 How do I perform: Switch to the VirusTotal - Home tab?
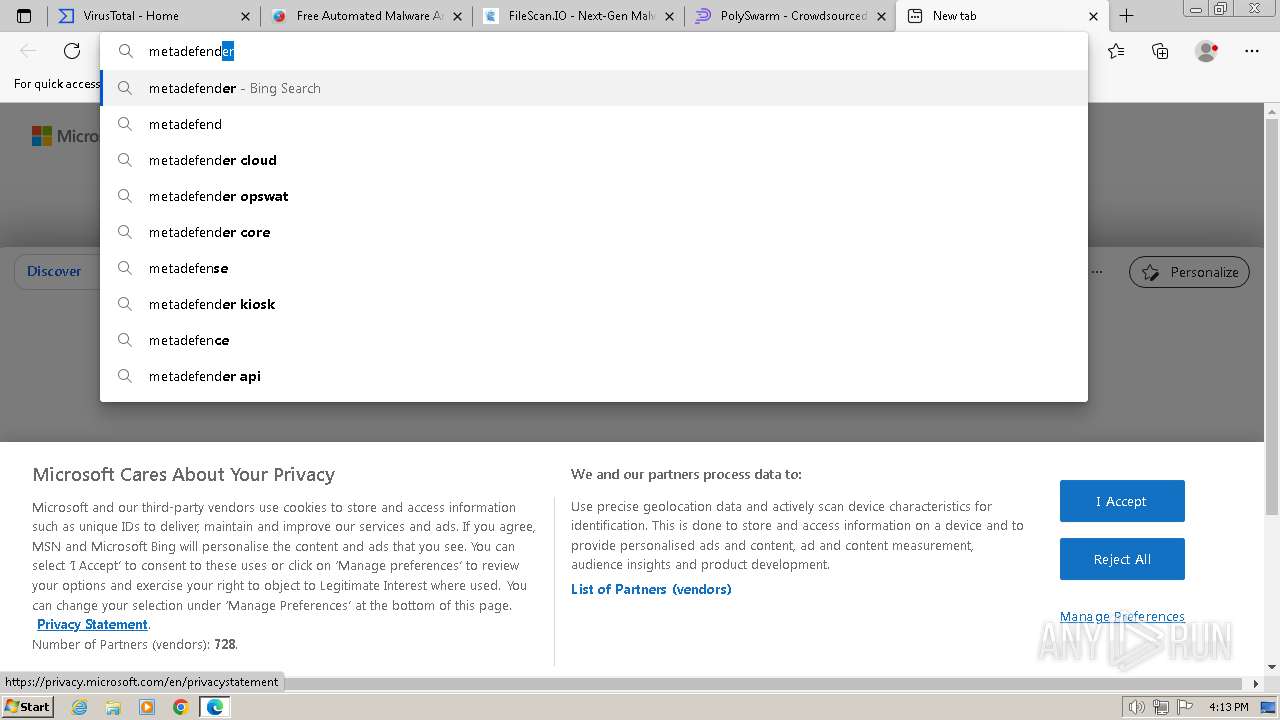click(154, 16)
